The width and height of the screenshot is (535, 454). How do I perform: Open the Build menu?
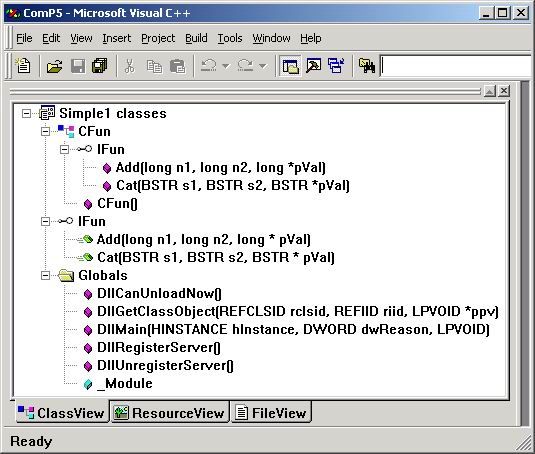[x=196, y=38]
